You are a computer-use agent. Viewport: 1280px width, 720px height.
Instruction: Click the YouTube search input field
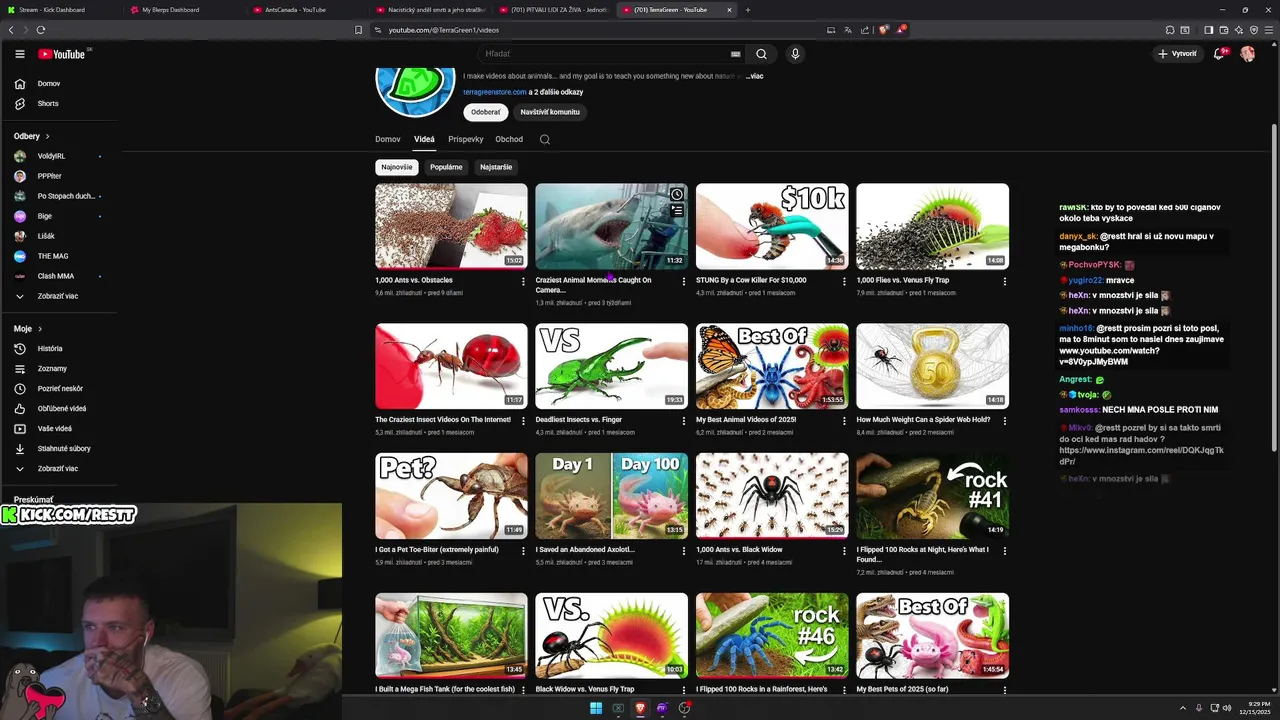tap(610, 54)
